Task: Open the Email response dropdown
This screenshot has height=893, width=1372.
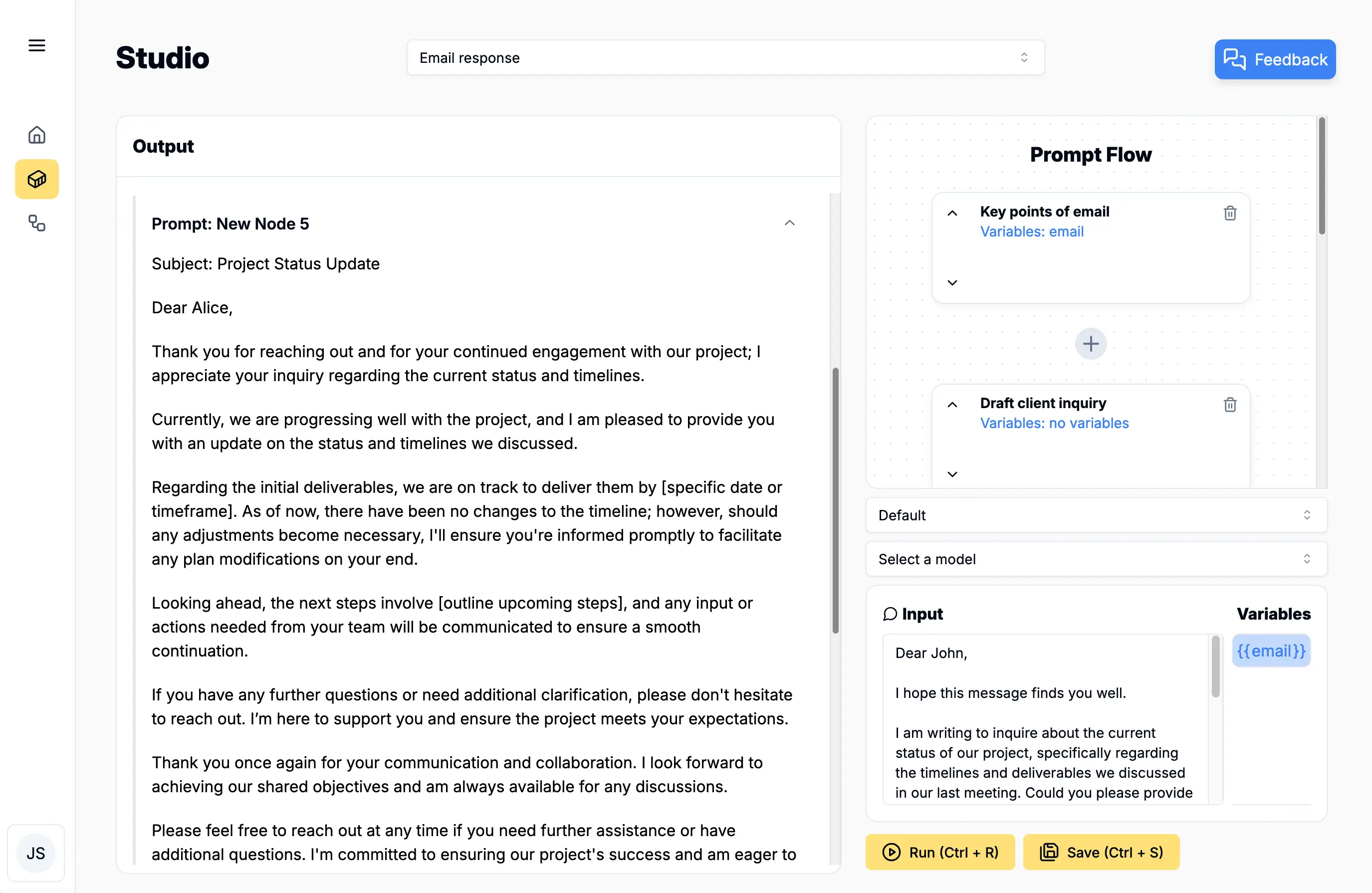Action: [x=725, y=58]
